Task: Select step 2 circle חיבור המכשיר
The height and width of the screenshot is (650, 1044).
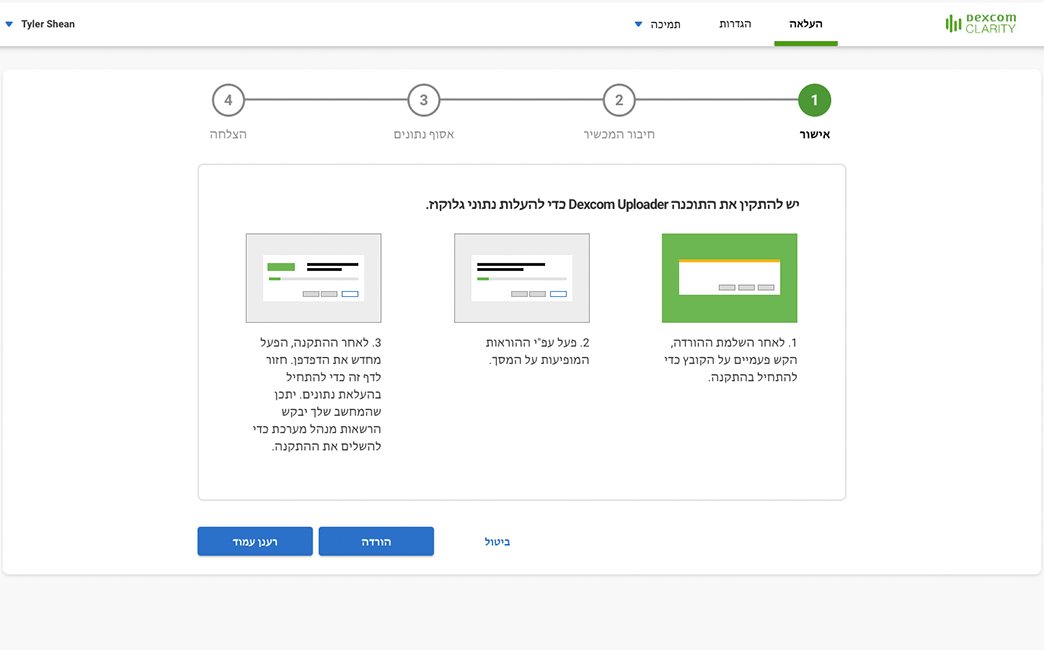Action: coord(619,100)
